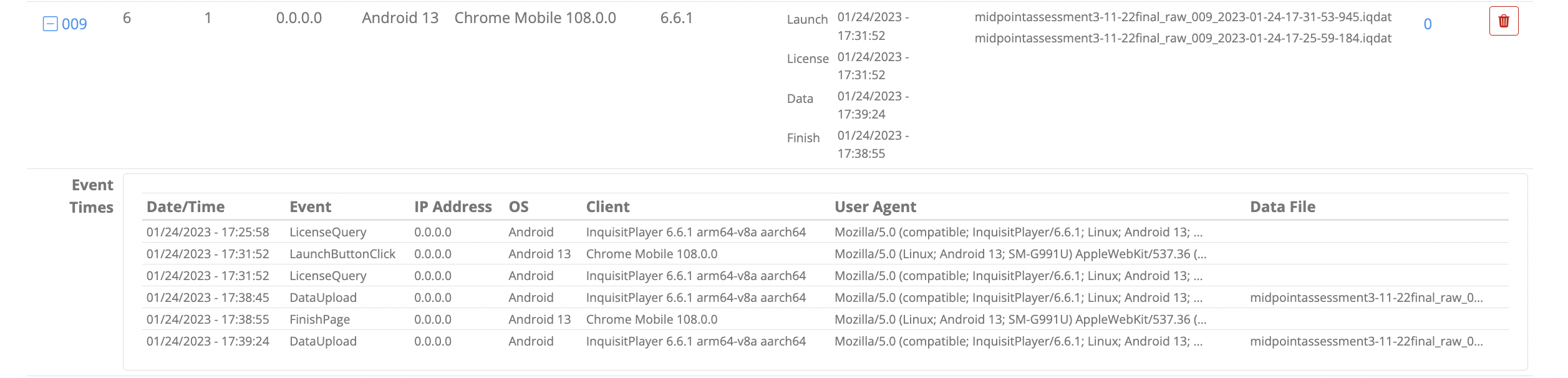Viewport: 1568px width, 378px height.
Task: Select the 17:25:58 LicenseQuery event row
Action: pos(825,232)
